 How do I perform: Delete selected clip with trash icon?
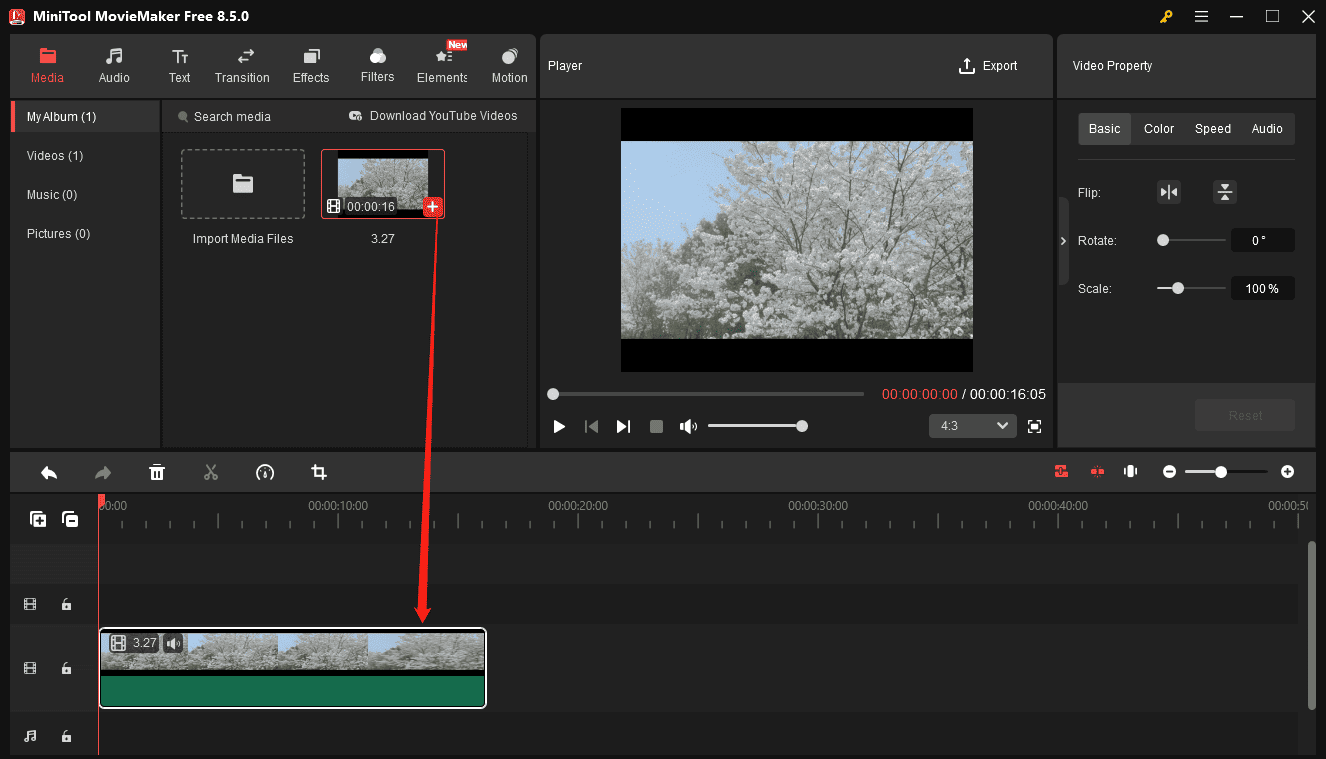[157, 471]
